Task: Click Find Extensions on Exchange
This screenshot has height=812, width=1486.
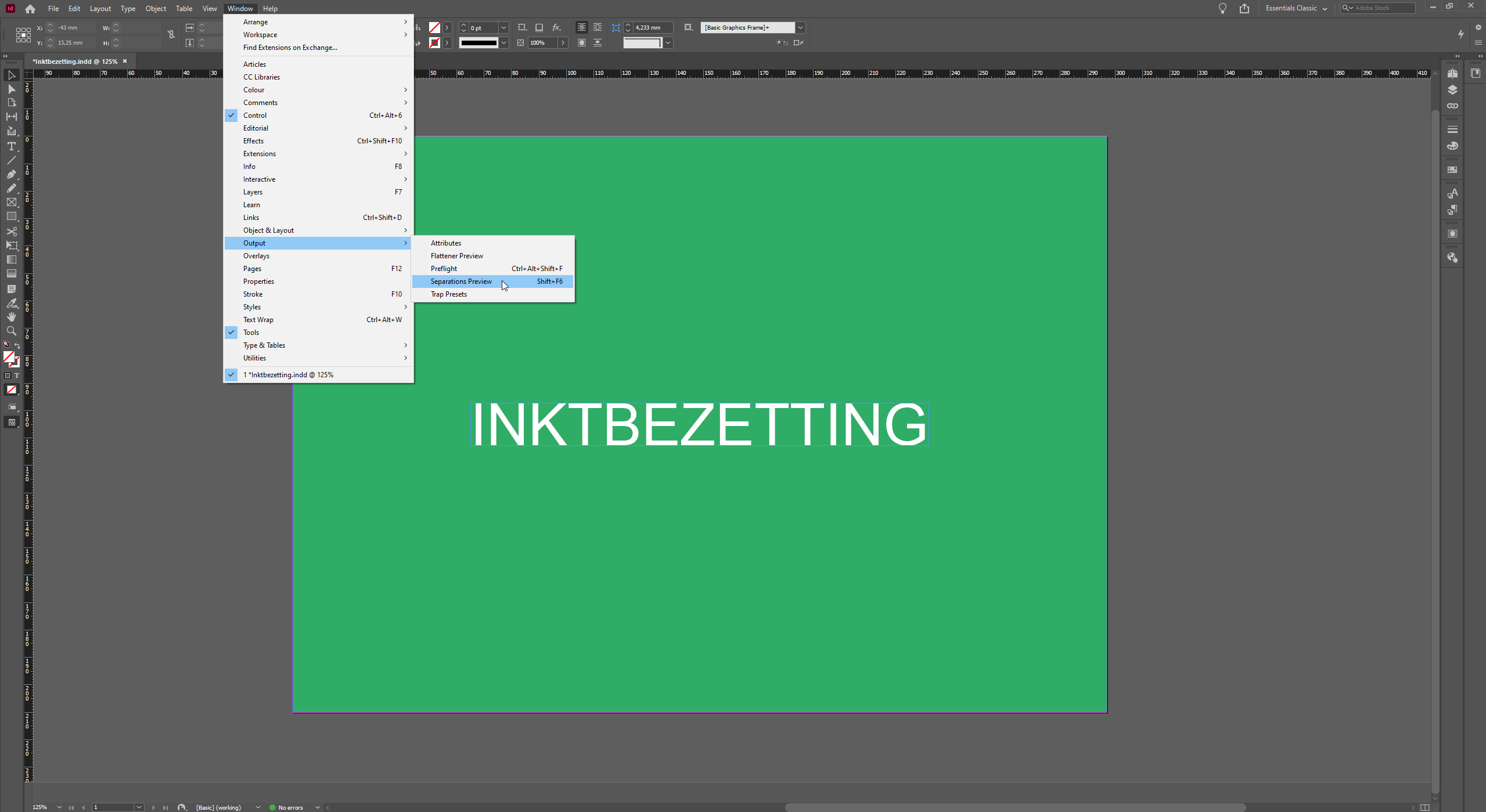Action: point(319,47)
